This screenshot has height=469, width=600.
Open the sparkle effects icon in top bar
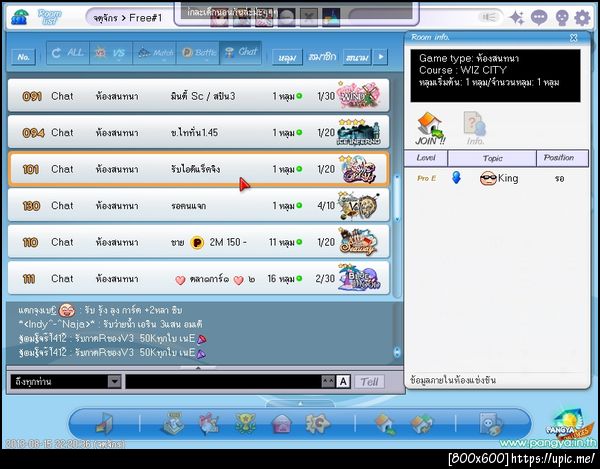click(517, 18)
